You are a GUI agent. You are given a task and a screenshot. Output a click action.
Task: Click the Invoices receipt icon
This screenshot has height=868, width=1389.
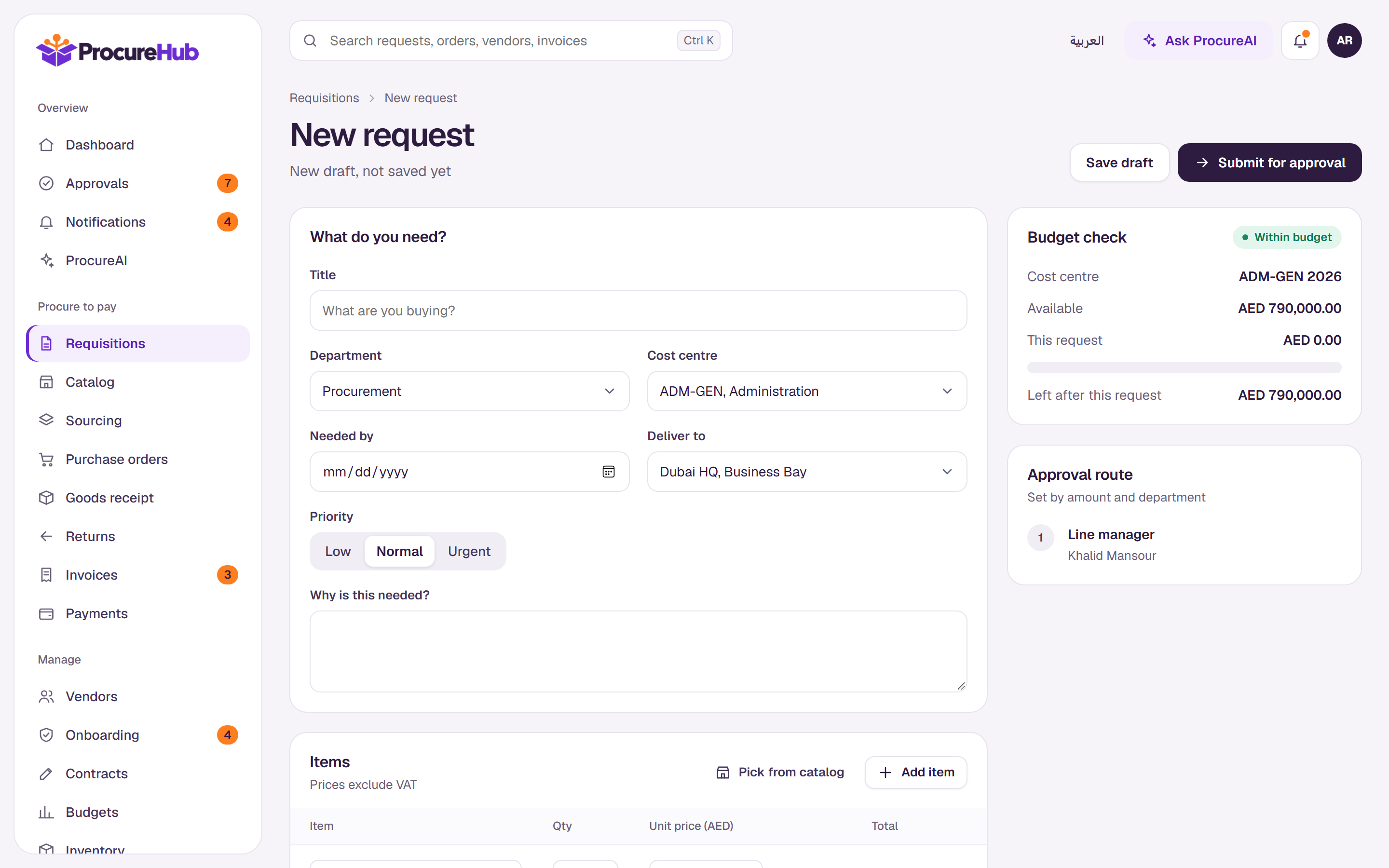46,575
